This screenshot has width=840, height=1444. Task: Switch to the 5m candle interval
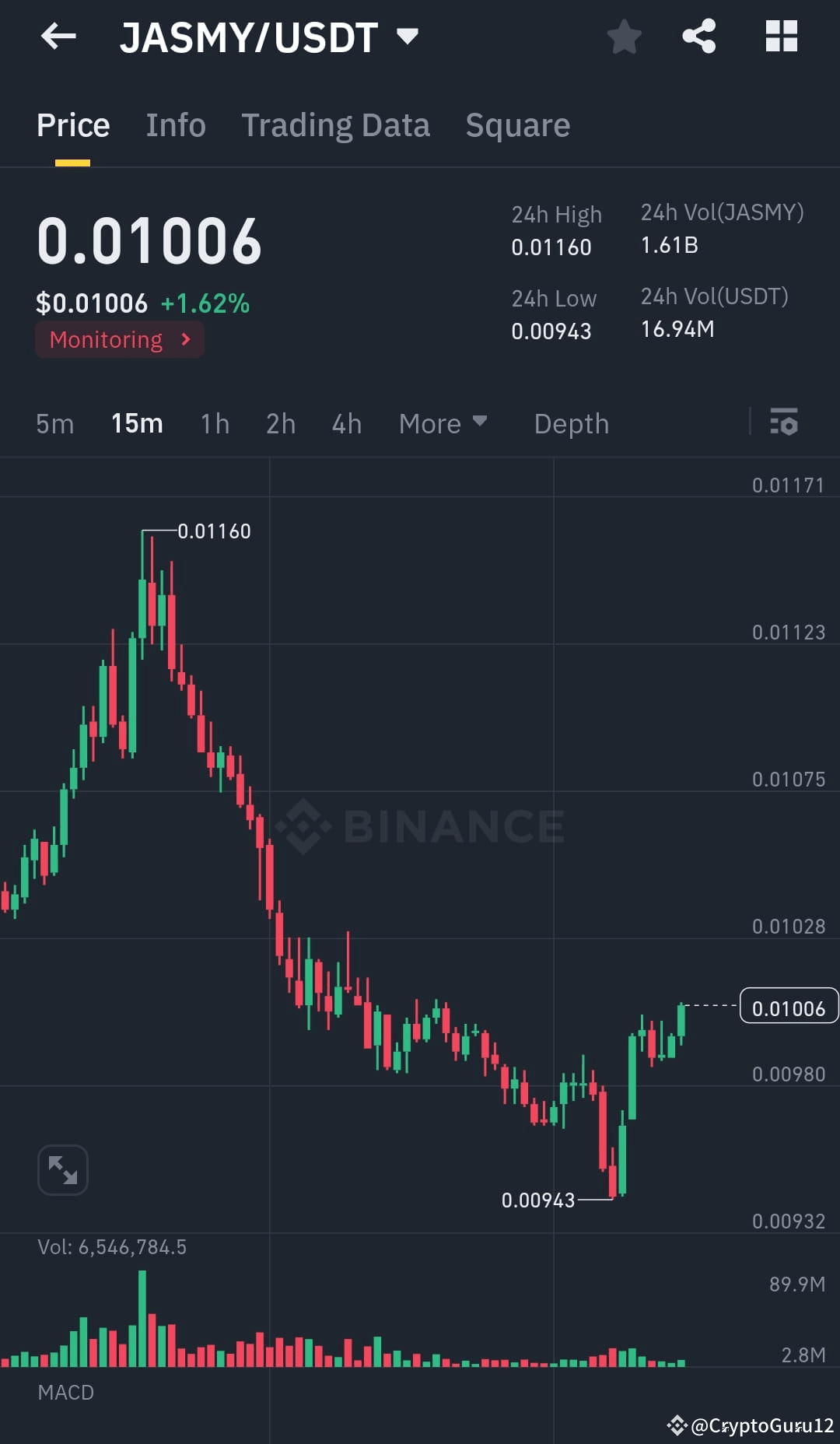click(x=54, y=423)
